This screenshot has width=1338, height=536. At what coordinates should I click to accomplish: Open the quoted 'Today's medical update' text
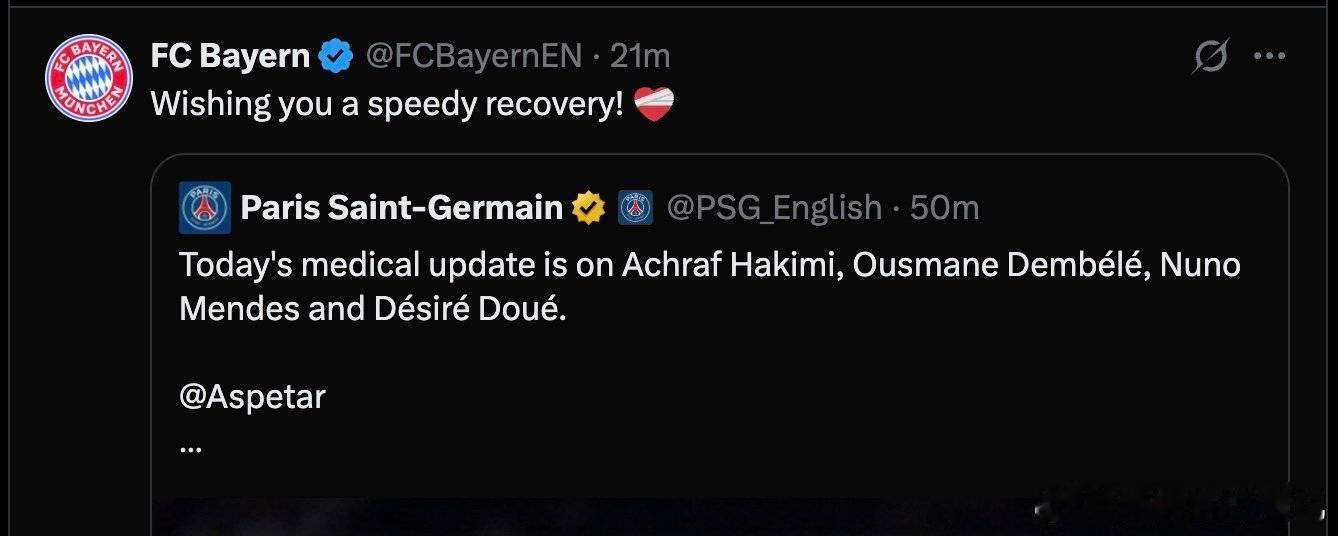tap(710, 286)
